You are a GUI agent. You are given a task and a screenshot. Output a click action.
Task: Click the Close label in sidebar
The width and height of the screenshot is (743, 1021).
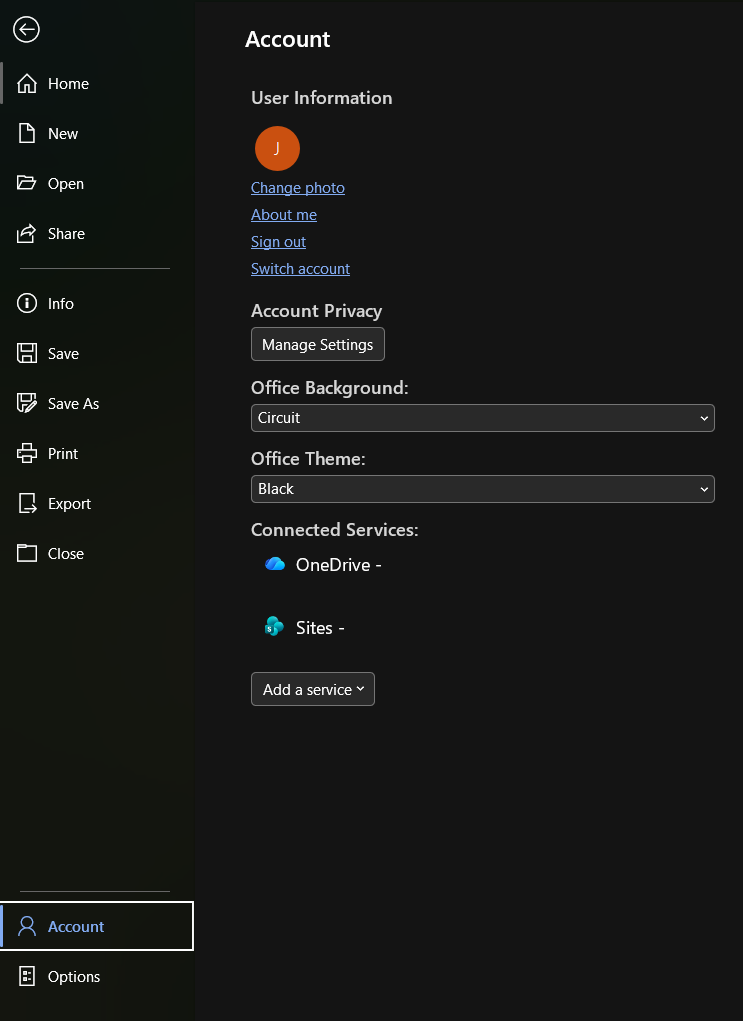tap(66, 553)
